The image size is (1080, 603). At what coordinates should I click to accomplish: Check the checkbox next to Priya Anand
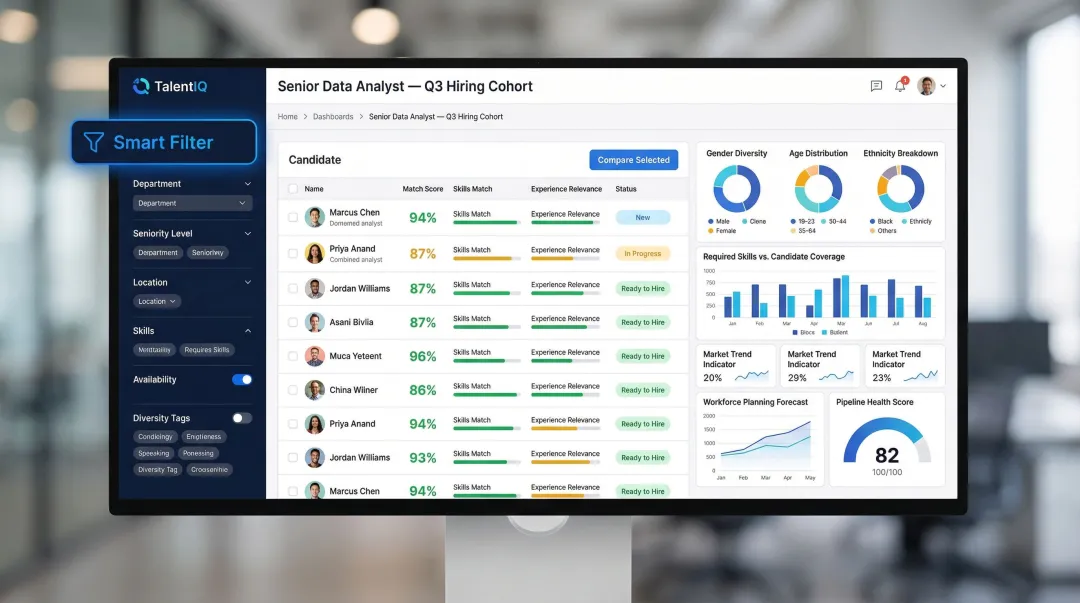[x=294, y=253]
